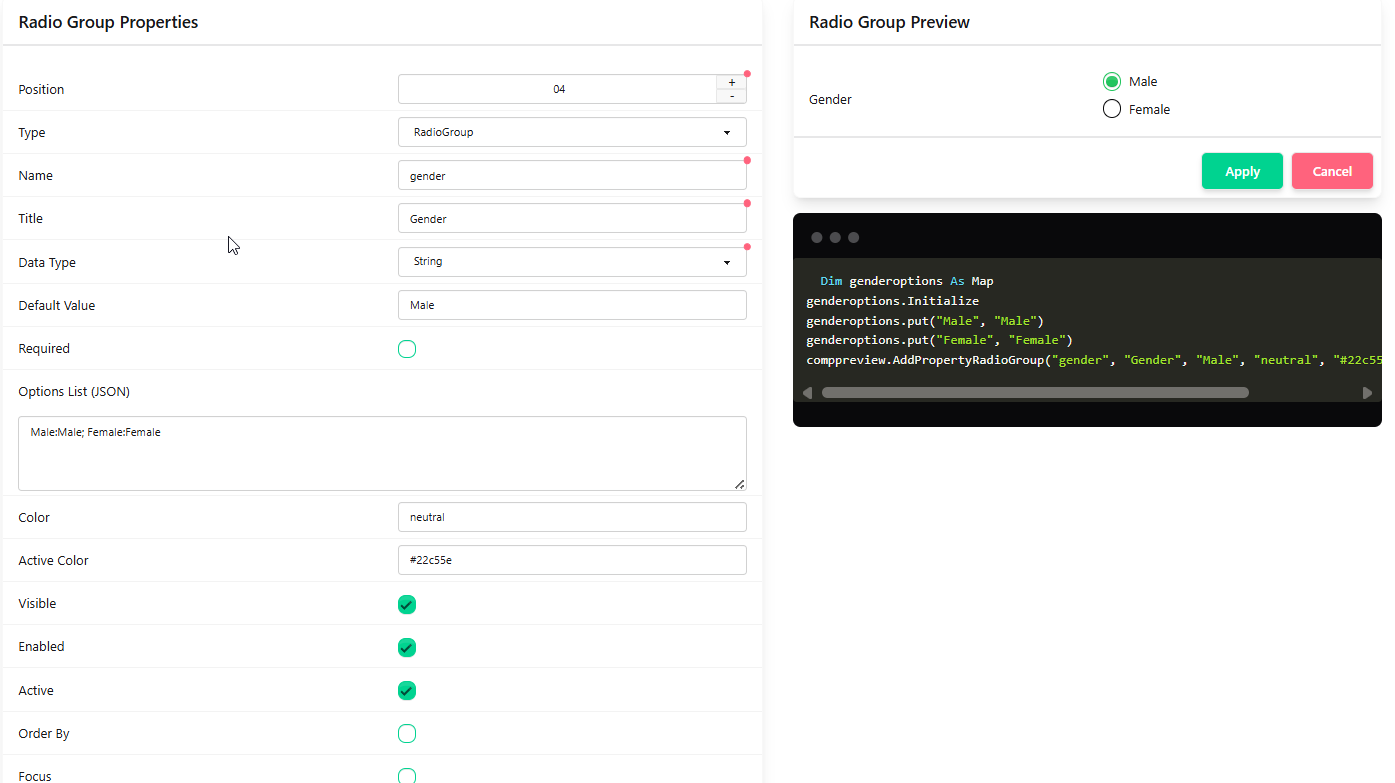Toggle the Focus checkbox
This screenshot has width=1395, height=783.
coord(407,776)
